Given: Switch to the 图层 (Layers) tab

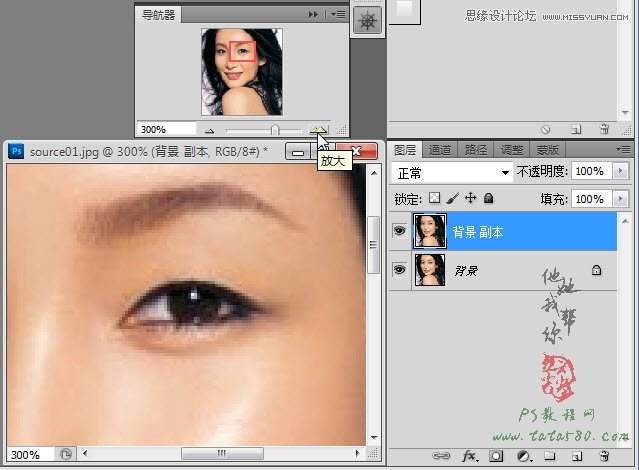Looking at the screenshot, I should point(405,150).
